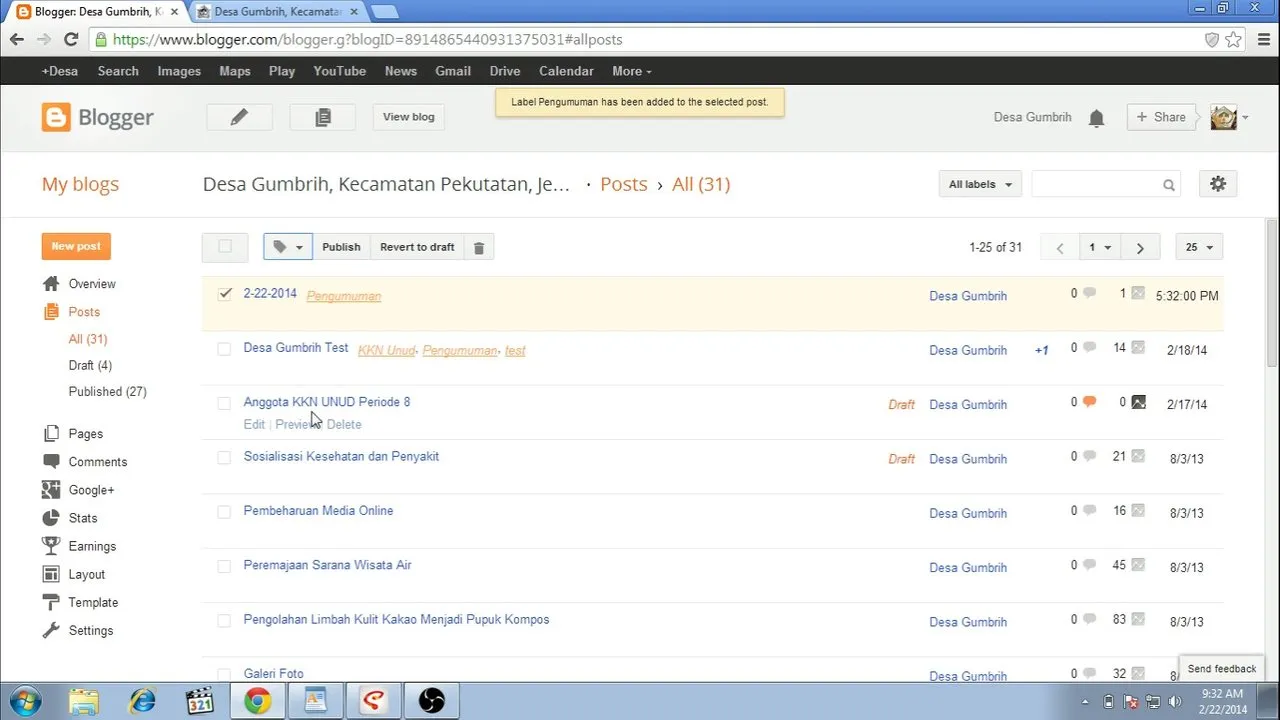The image size is (1280, 720).
Task: Expand the All labels filter dropdown
Action: pyautogui.click(x=980, y=184)
